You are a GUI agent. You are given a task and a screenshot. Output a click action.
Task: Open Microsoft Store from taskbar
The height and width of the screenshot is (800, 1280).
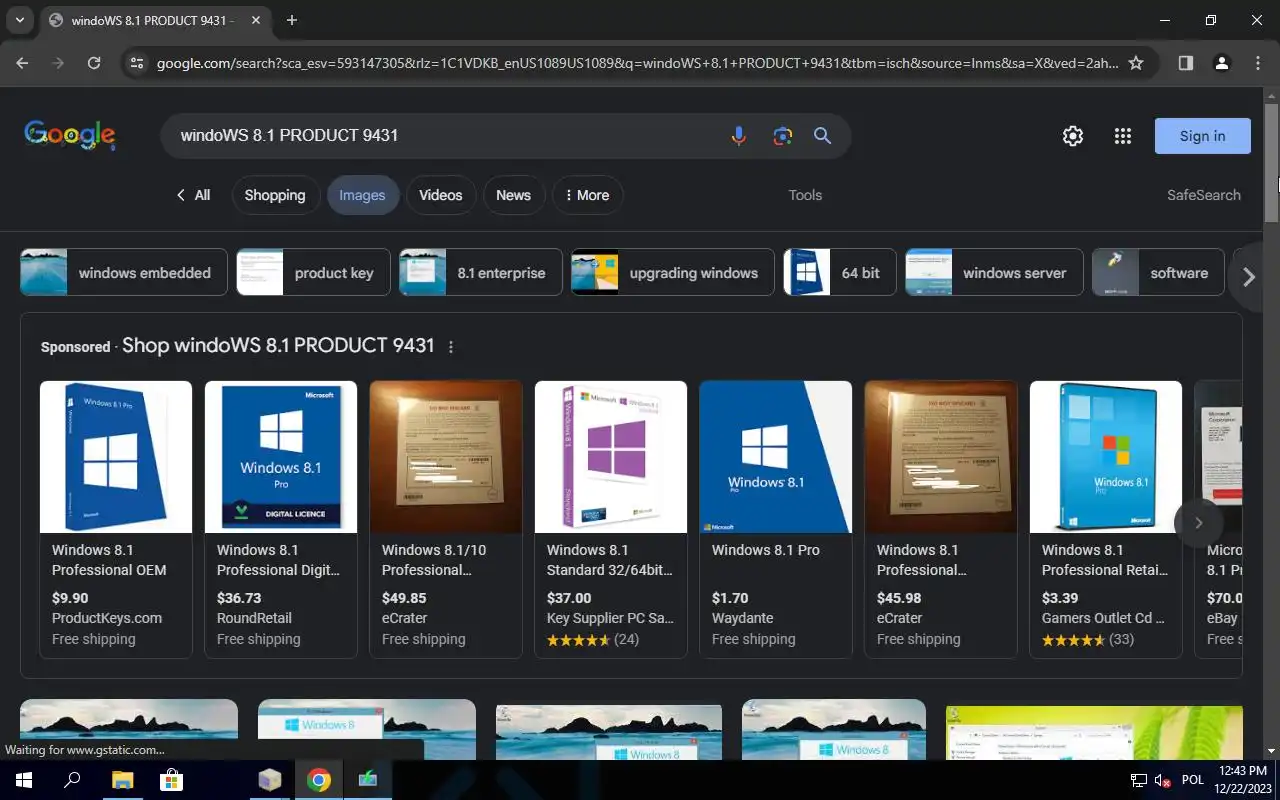click(172, 780)
